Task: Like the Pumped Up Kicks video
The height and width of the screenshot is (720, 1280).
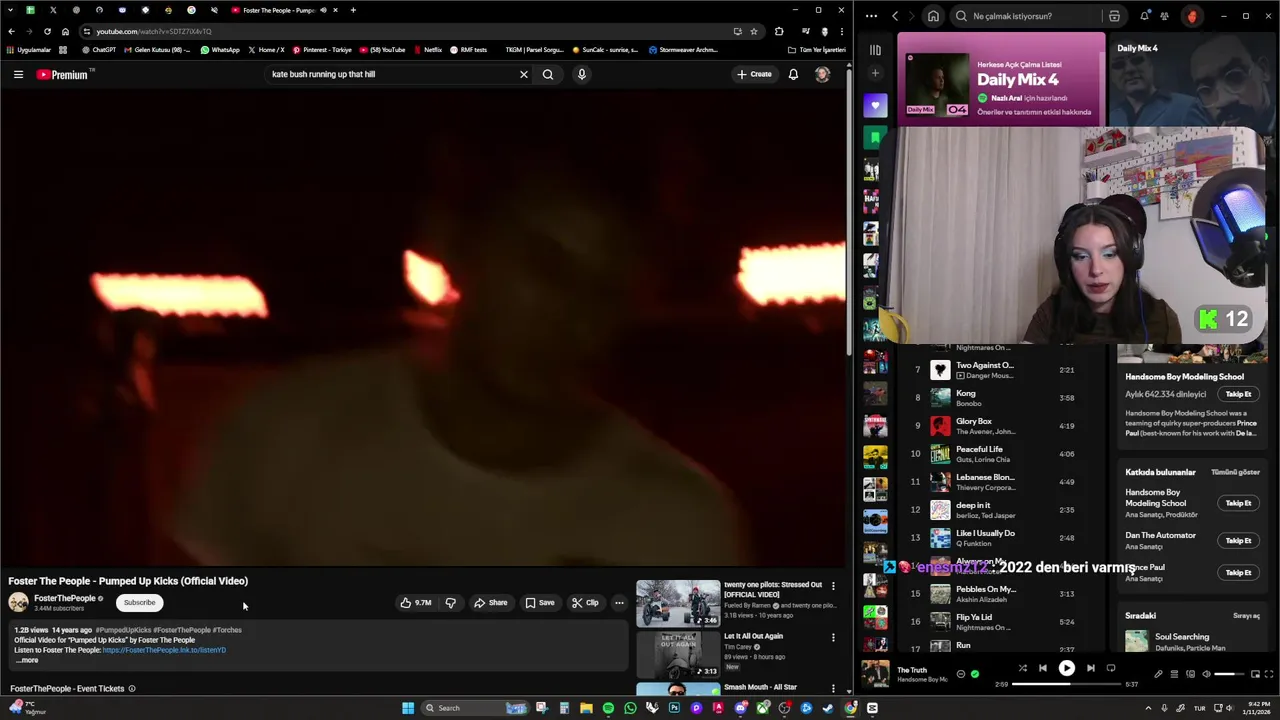Action: click(x=415, y=602)
